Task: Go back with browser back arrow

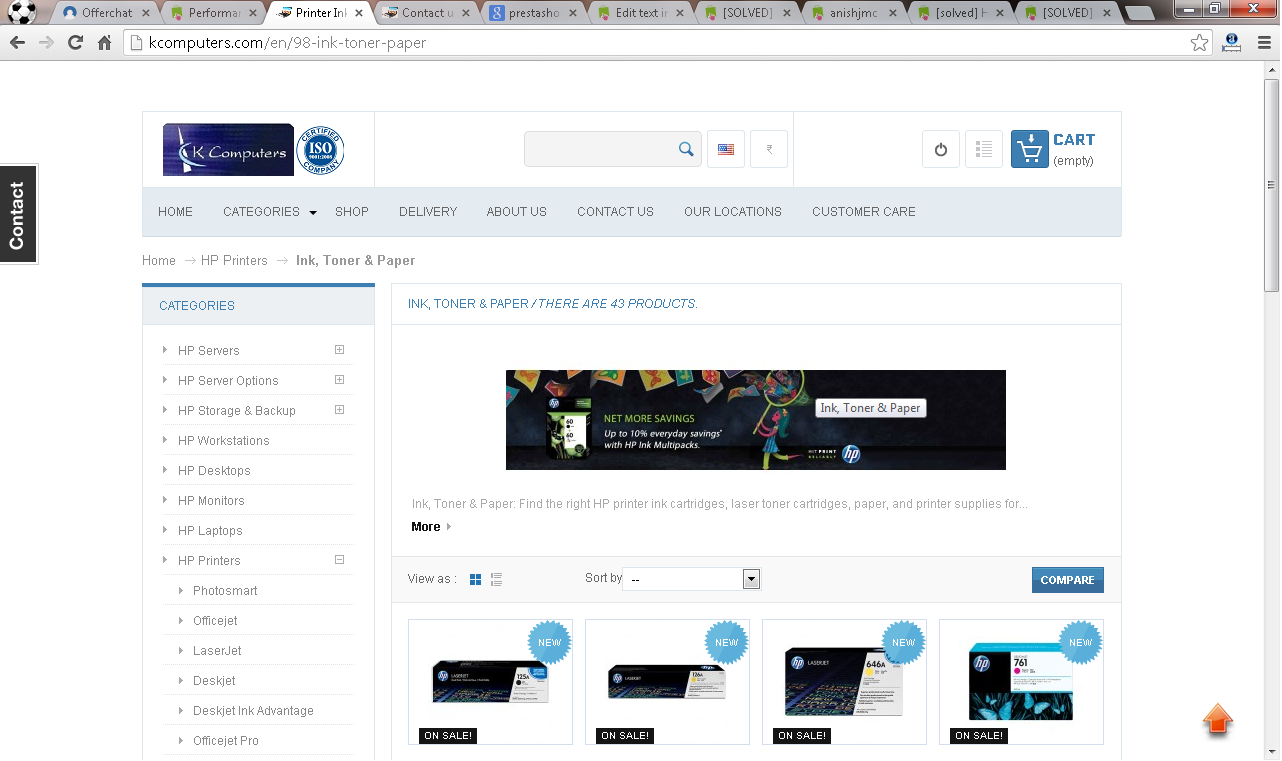Action: pos(17,43)
